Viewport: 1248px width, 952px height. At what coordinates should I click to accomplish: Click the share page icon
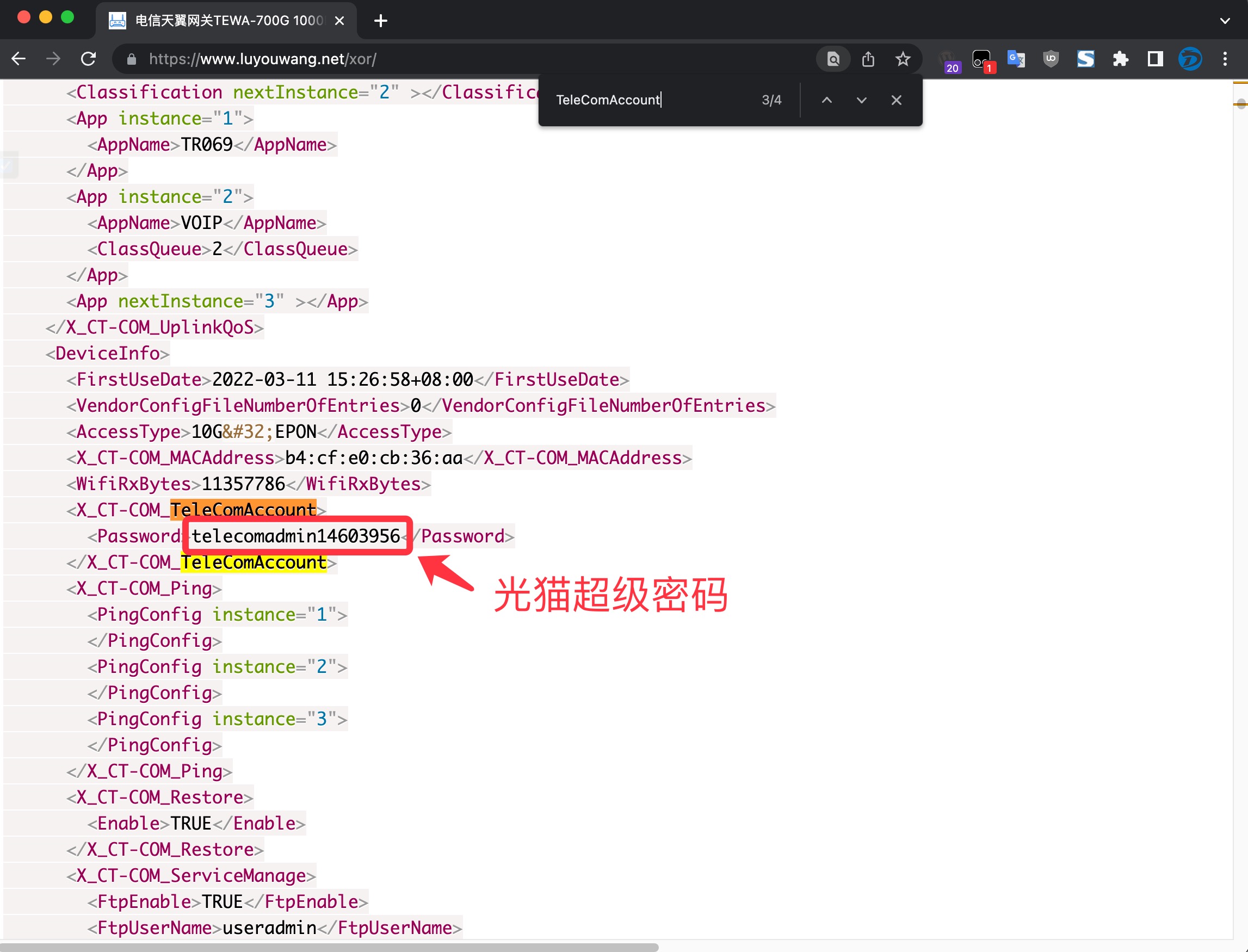868,59
